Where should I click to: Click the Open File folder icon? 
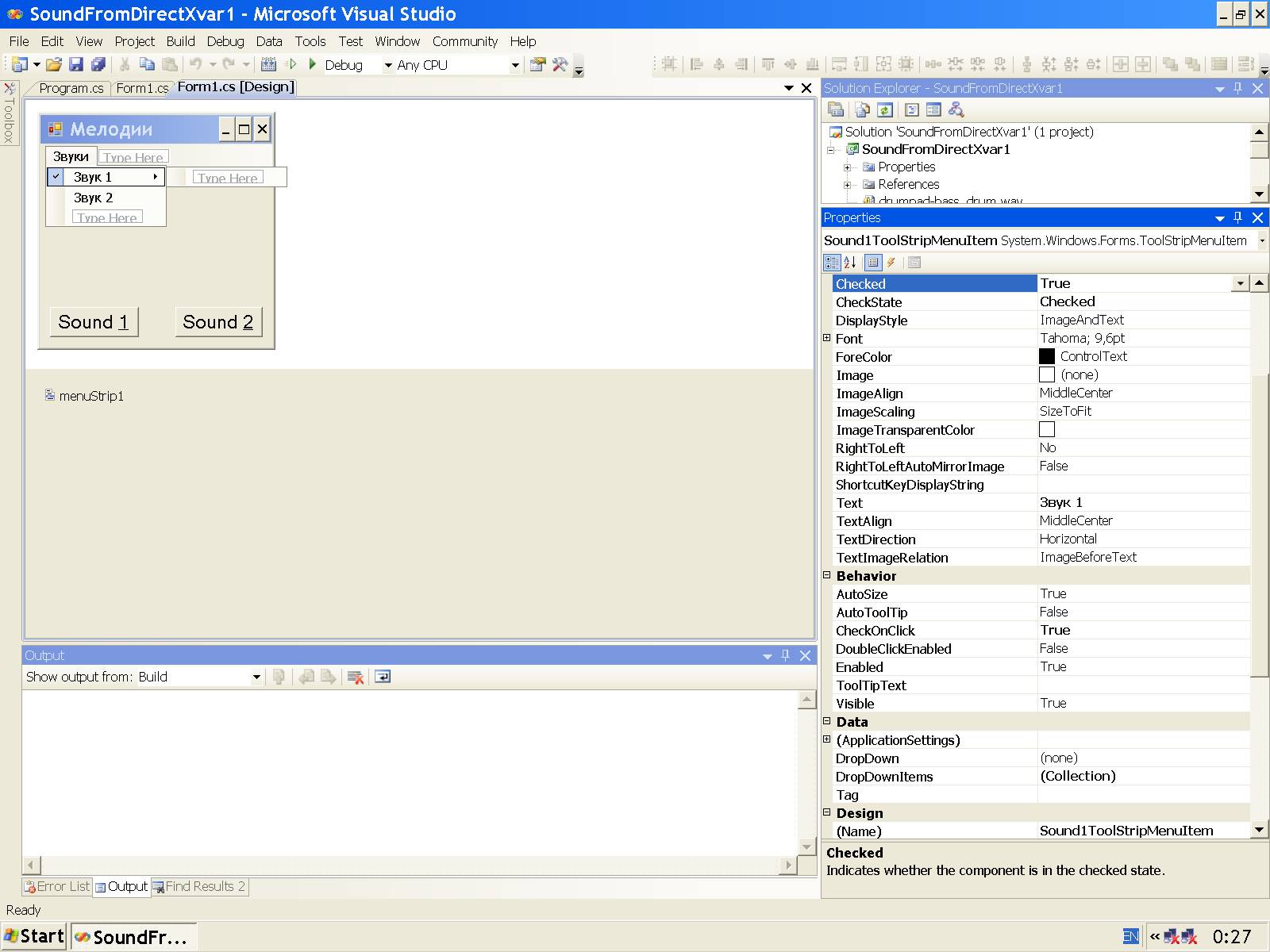(53, 64)
